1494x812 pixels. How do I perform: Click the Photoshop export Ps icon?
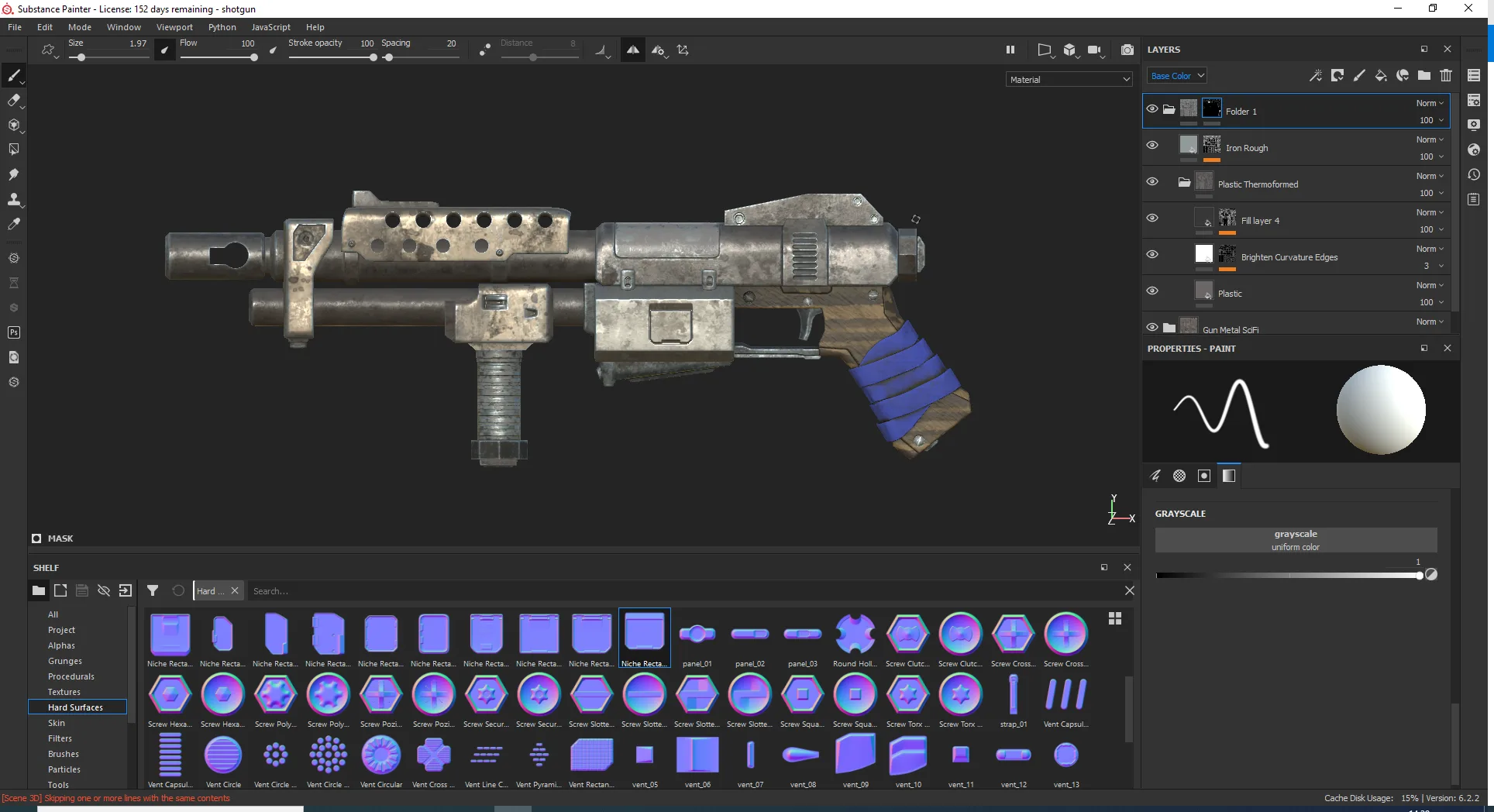(x=14, y=332)
